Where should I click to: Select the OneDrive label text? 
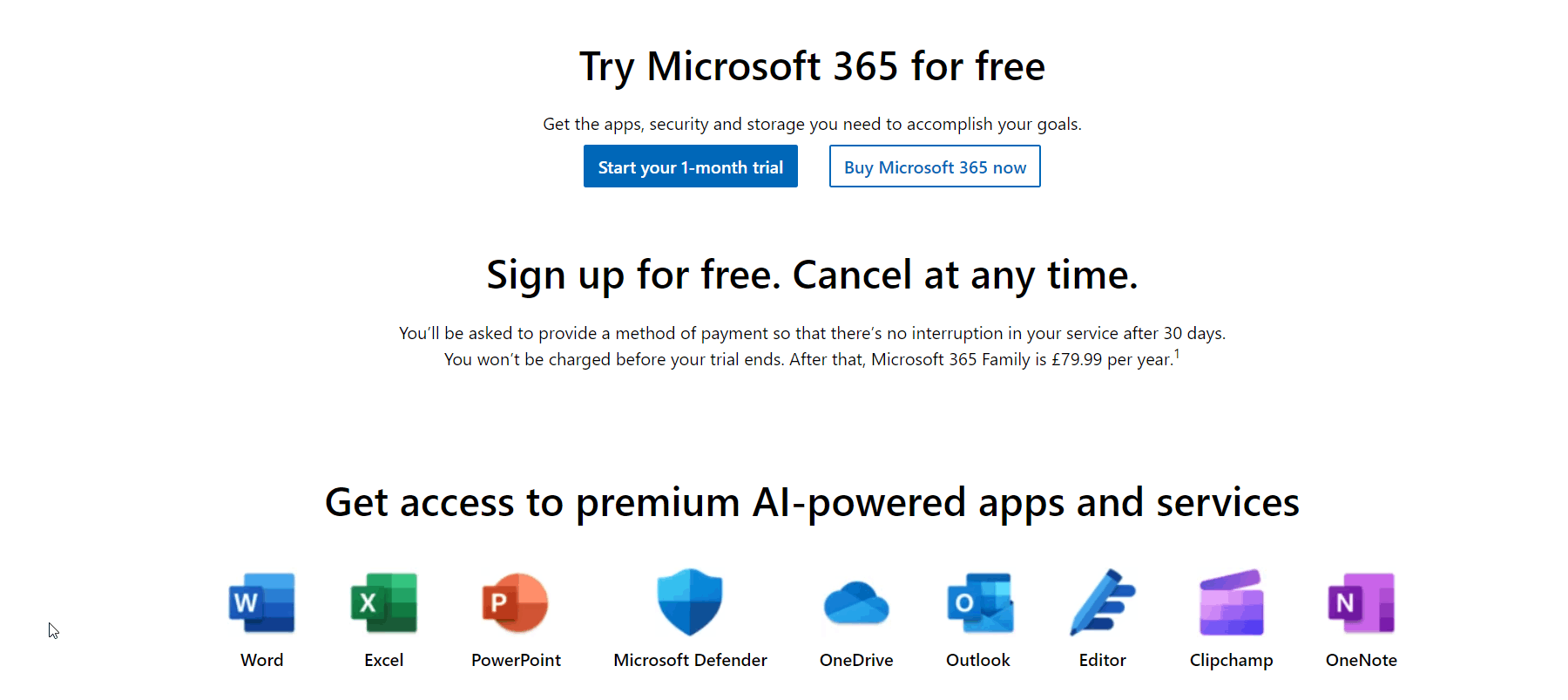click(856, 660)
